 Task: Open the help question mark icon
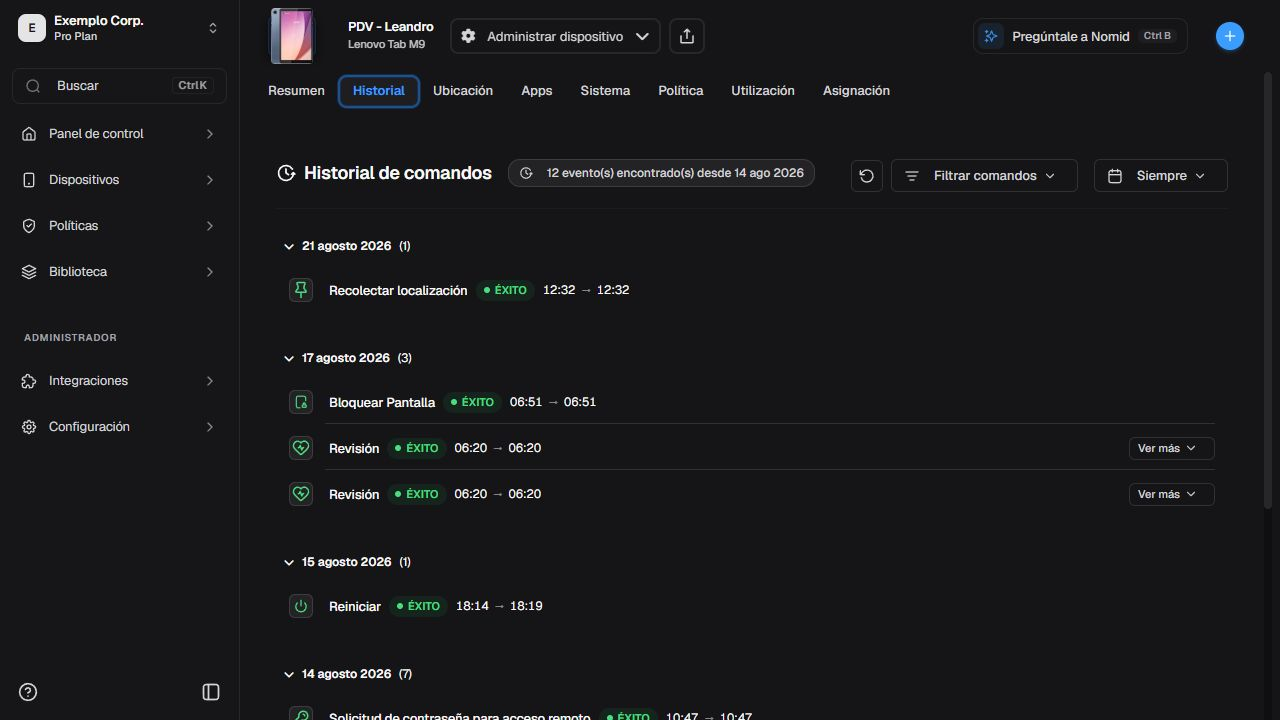tap(28, 692)
